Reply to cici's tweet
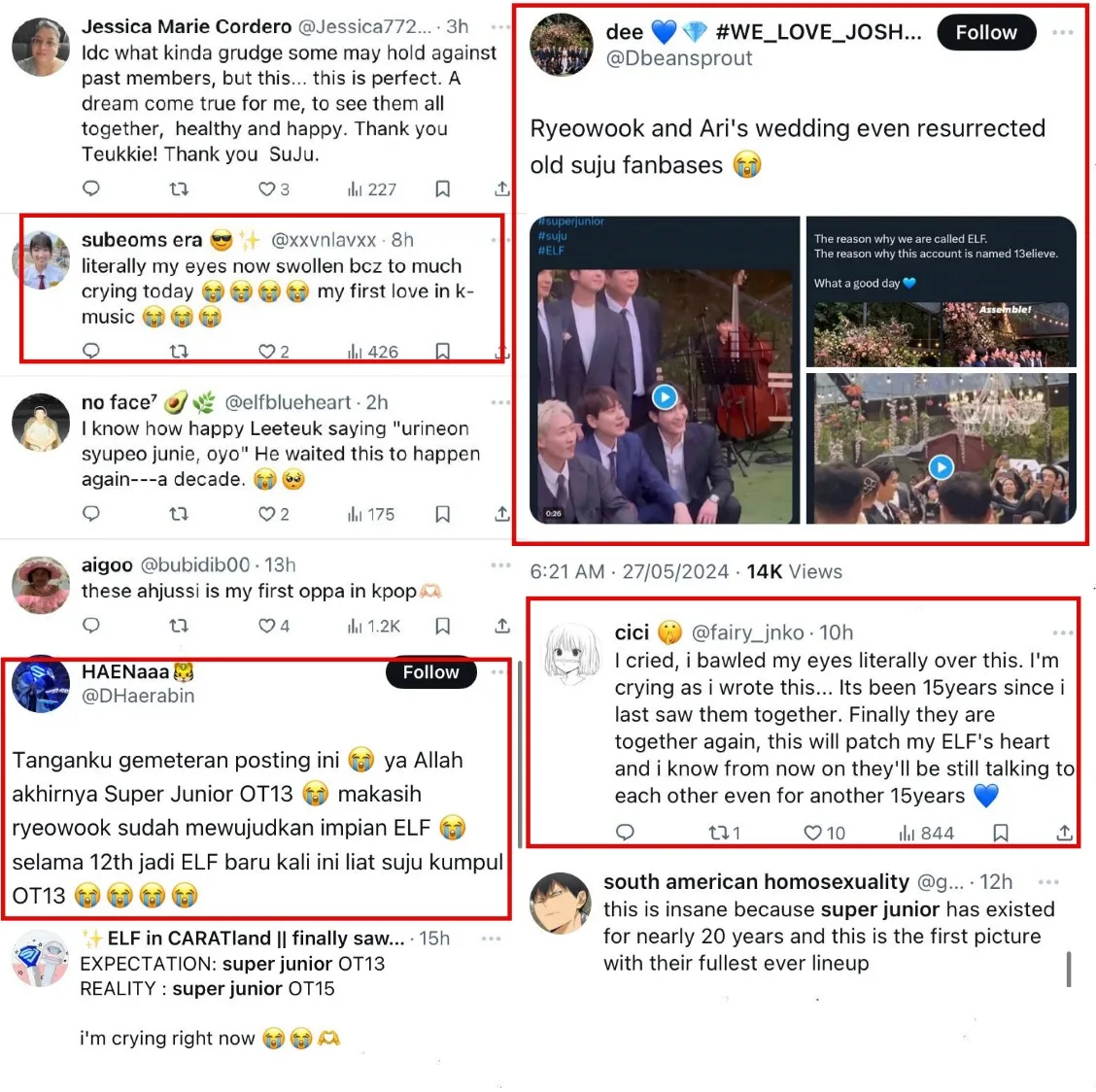This screenshot has height=1092, width=1096. point(625,832)
